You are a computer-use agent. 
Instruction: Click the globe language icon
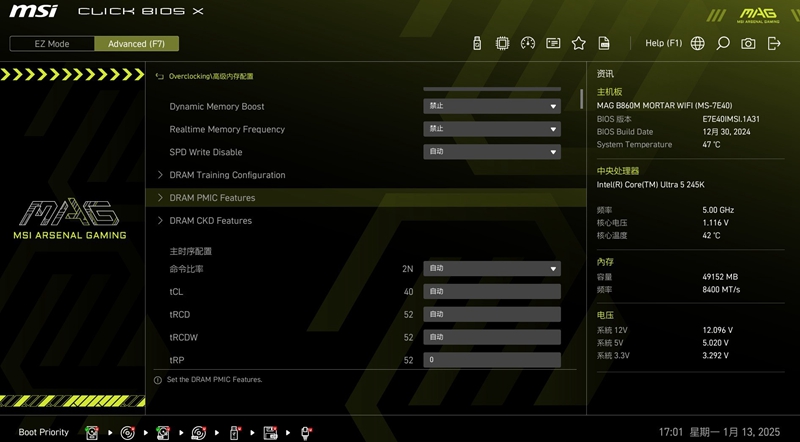coord(697,43)
